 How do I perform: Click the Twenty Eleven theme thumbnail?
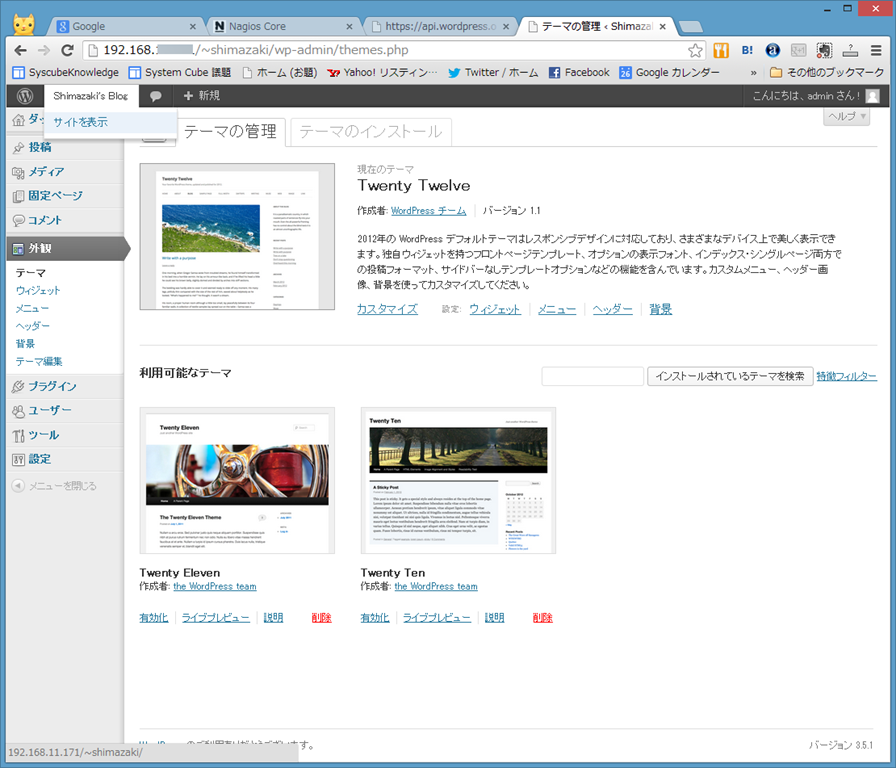pyautogui.click(x=237, y=481)
